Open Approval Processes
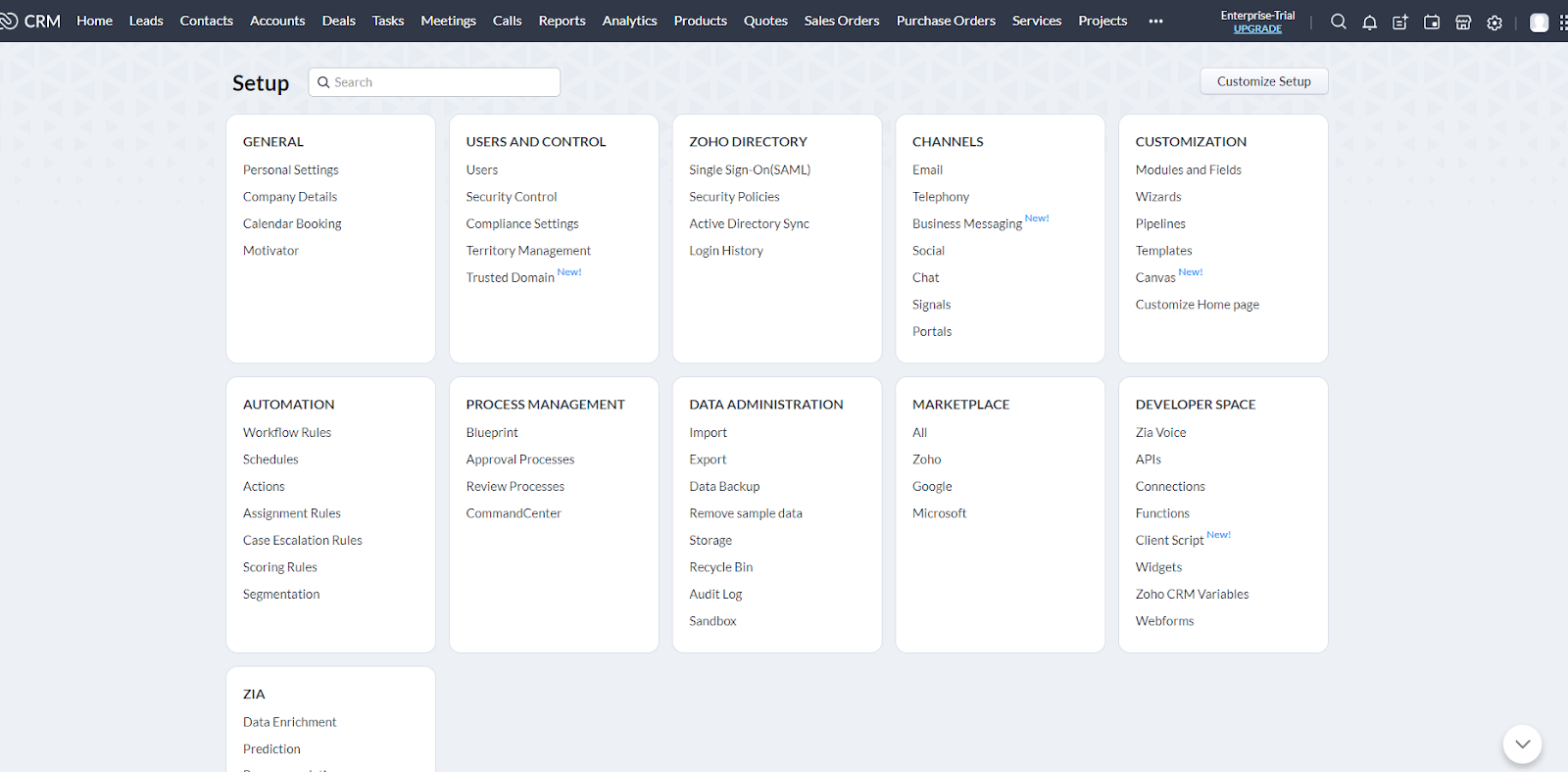The image size is (1568, 772). [520, 459]
